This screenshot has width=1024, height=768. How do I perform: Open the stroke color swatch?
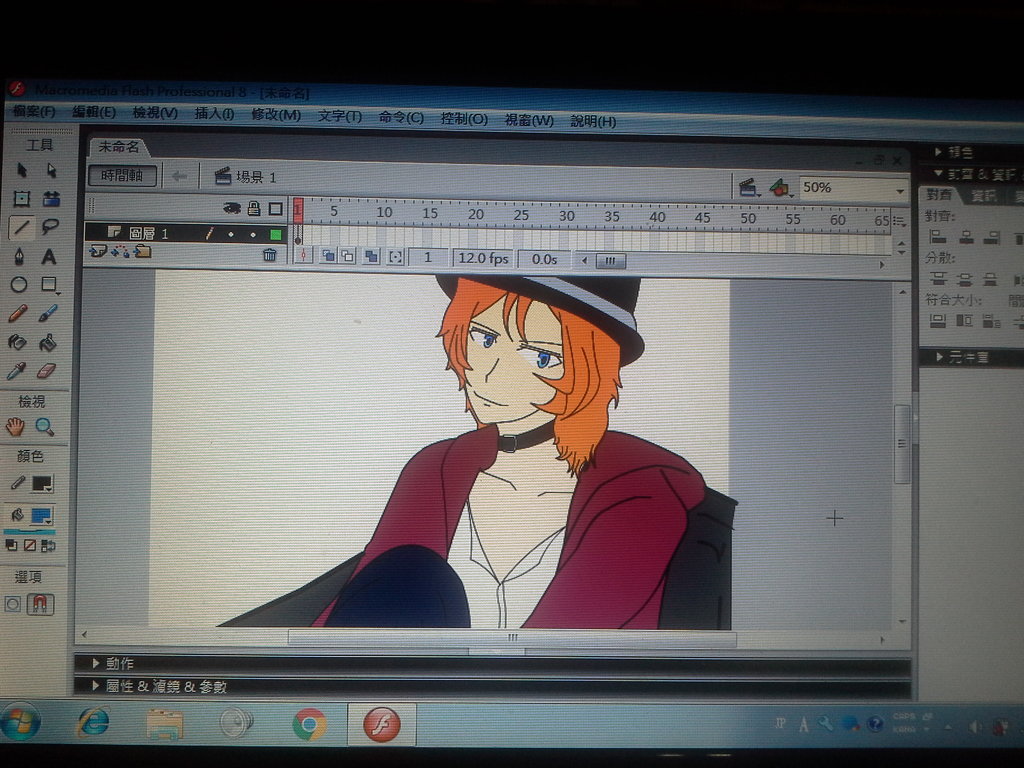42,484
